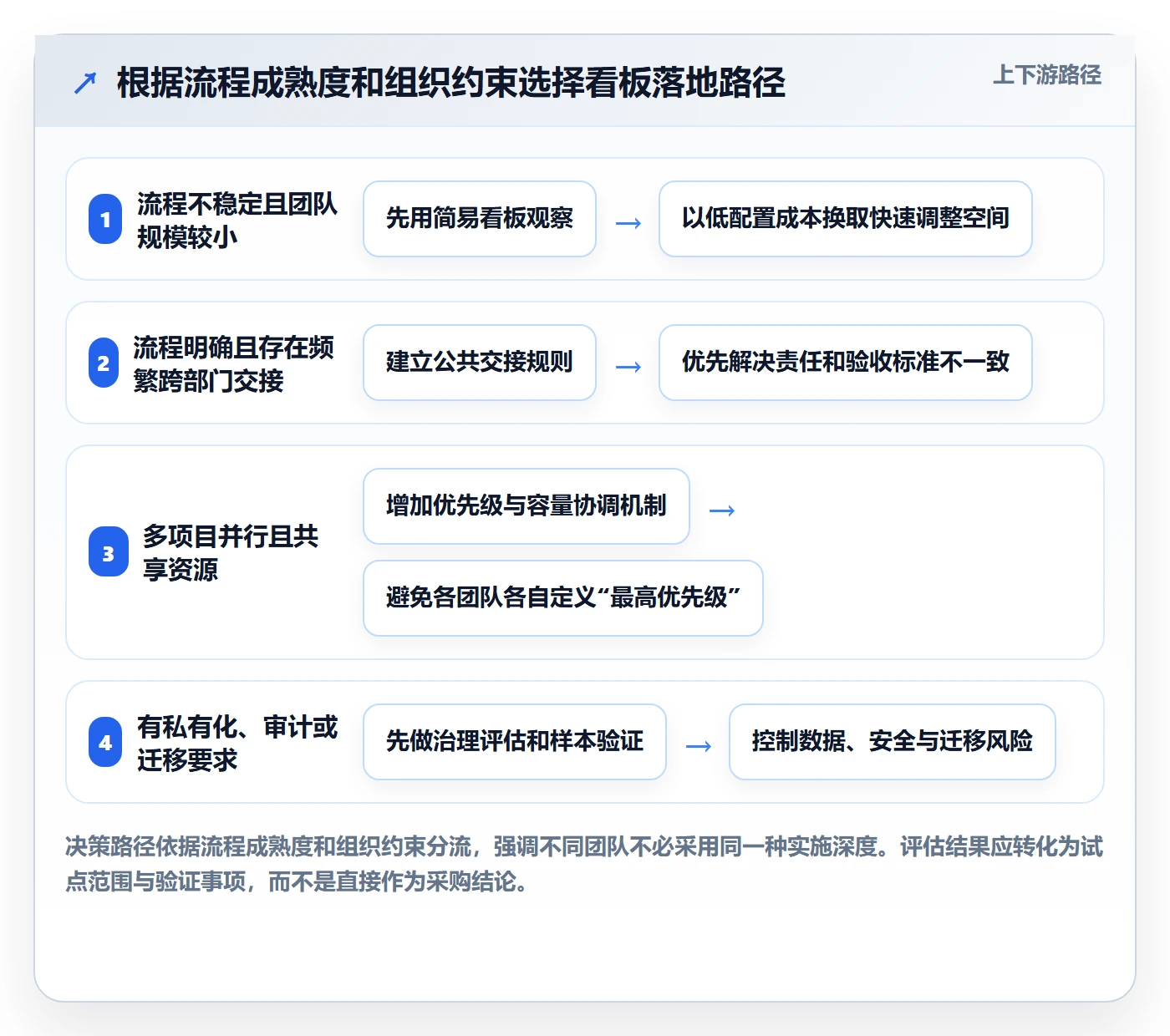Click the 先做治理评估和样本验证 box
Screen dimensions: 1170x1036
(515, 742)
